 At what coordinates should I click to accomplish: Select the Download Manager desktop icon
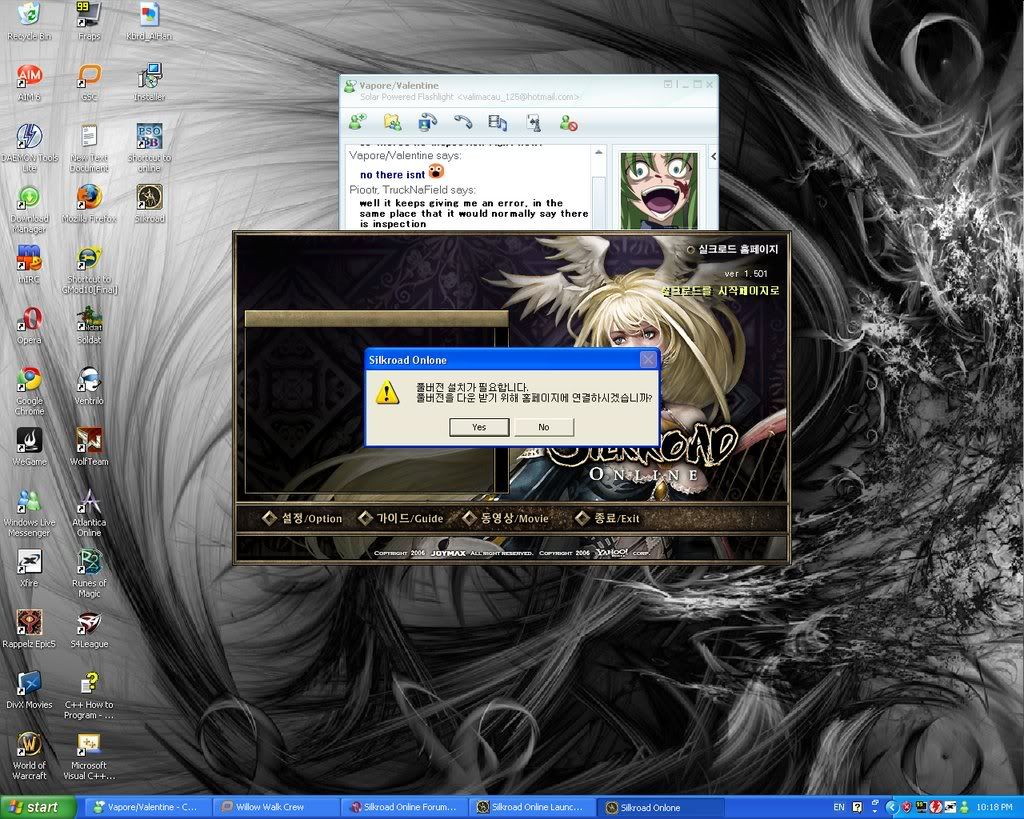point(29,209)
